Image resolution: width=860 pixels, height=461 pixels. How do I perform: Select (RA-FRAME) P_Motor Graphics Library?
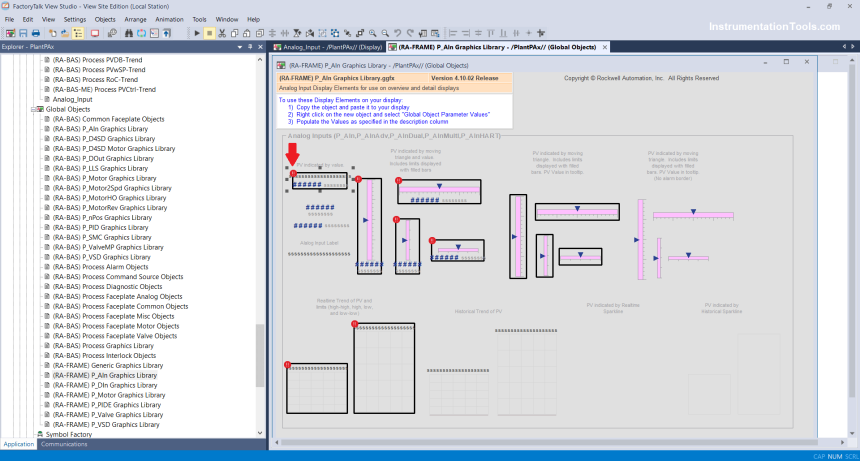(x=109, y=395)
